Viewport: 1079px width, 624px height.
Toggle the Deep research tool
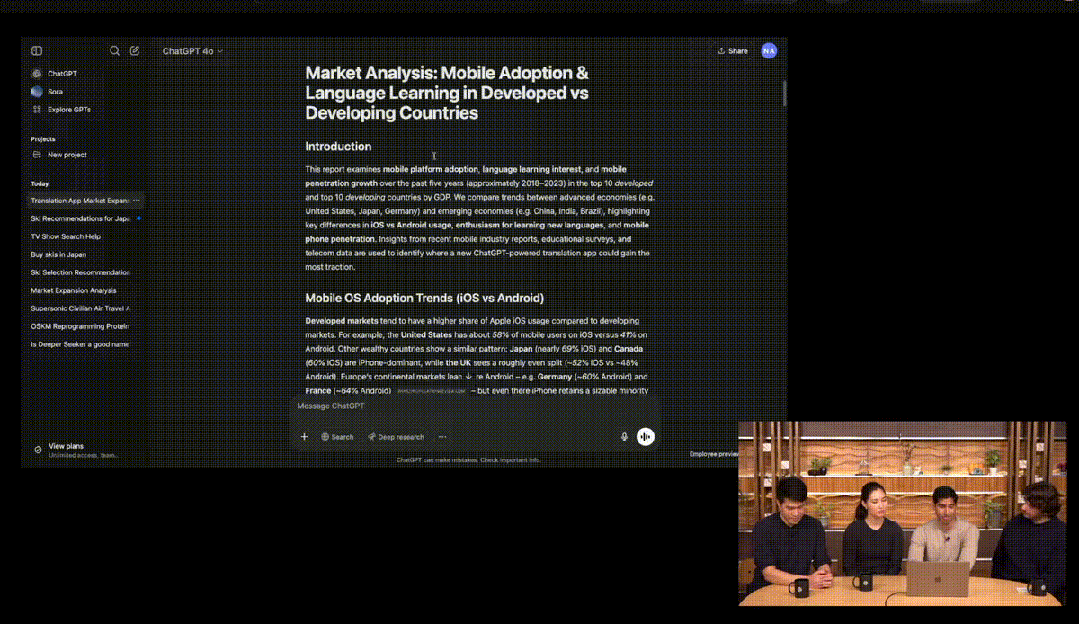pyautogui.click(x=396, y=437)
